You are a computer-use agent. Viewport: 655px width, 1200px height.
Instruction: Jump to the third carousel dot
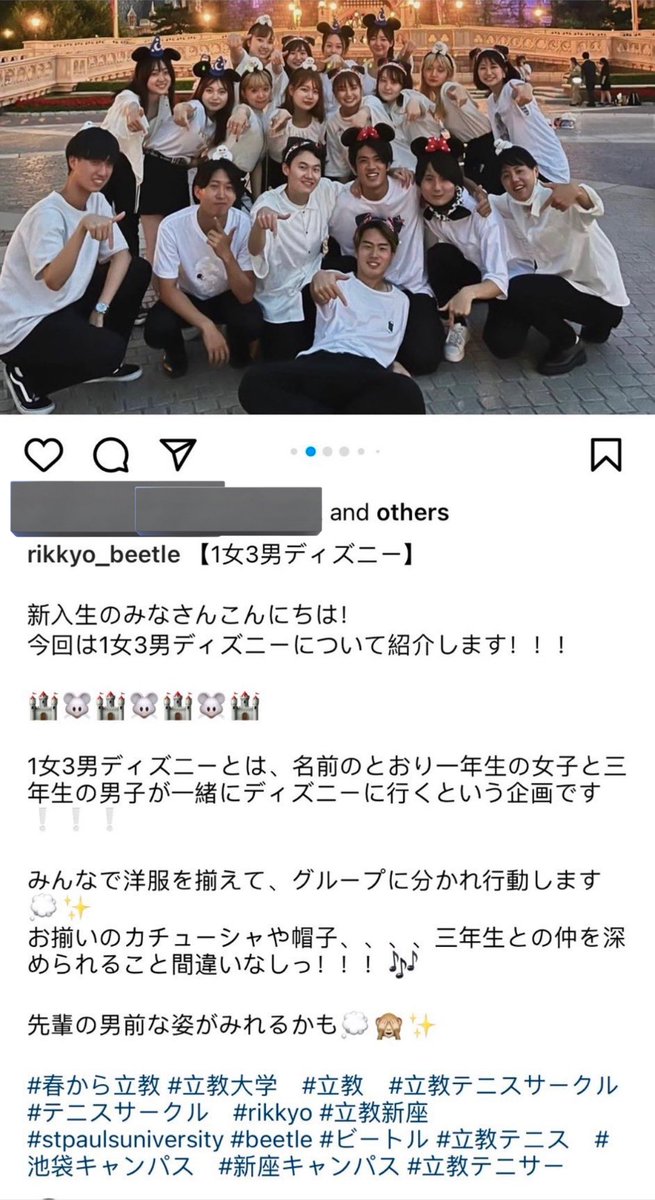327,451
